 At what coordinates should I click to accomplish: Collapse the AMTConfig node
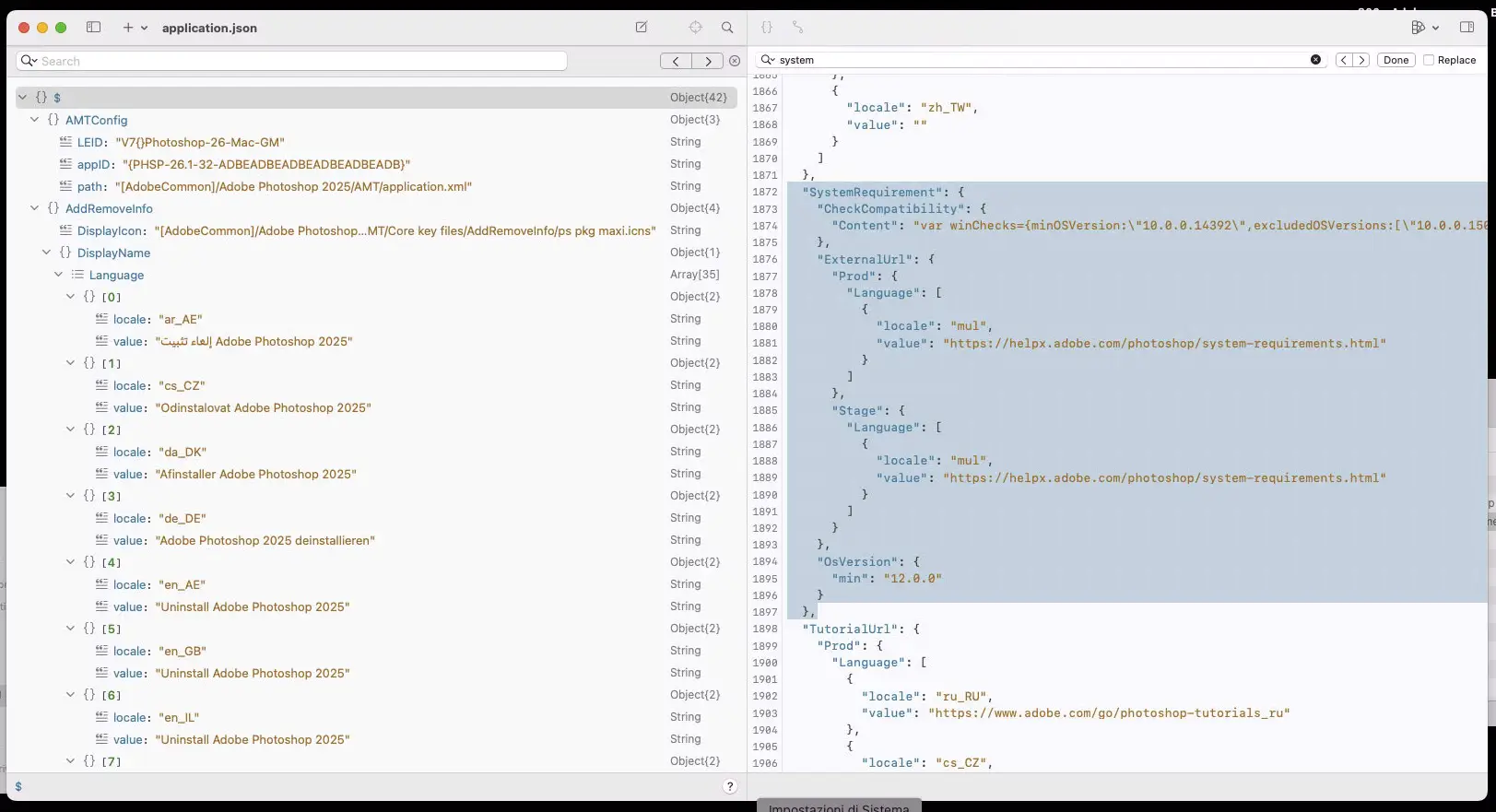pyautogui.click(x=35, y=120)
